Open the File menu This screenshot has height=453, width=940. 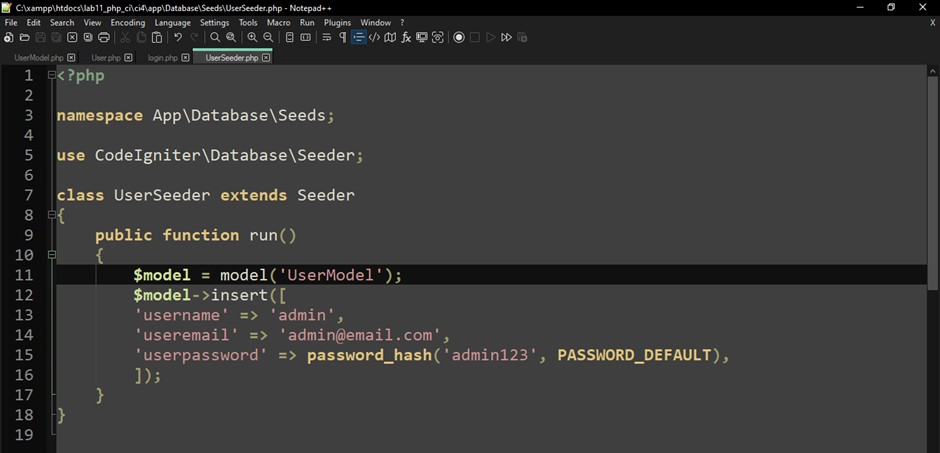coord(11,23)
